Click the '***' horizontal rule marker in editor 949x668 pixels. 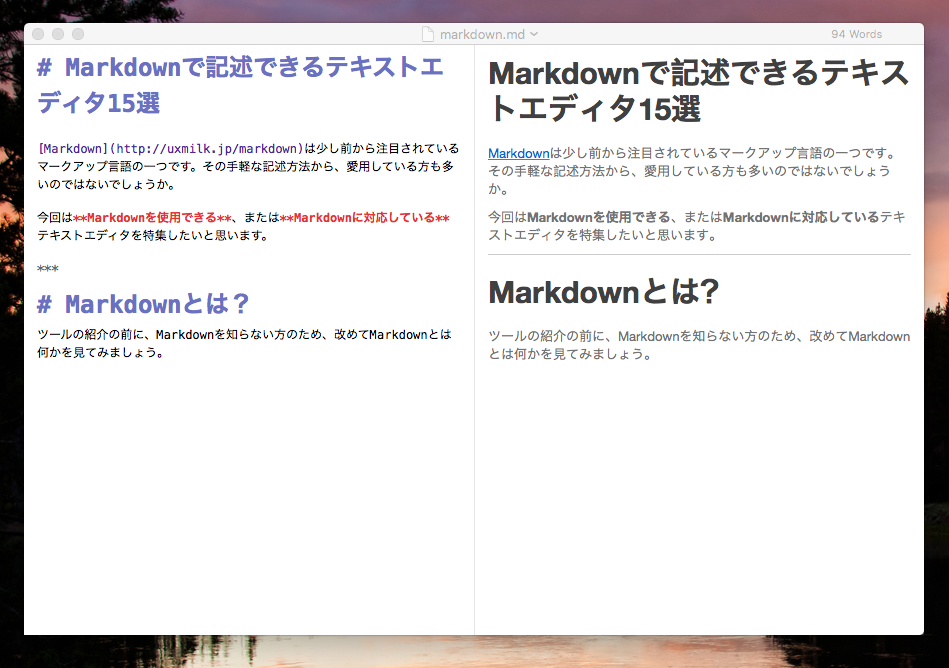point(47,269)
